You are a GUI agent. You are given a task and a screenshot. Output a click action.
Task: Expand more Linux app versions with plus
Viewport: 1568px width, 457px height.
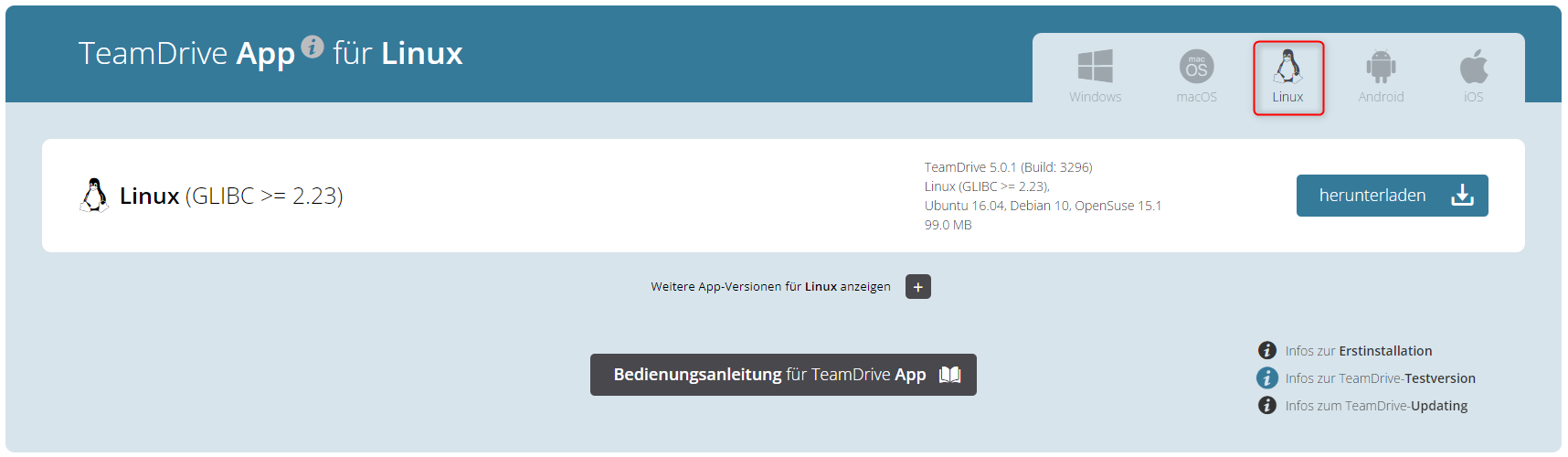(x=918, y=286)
